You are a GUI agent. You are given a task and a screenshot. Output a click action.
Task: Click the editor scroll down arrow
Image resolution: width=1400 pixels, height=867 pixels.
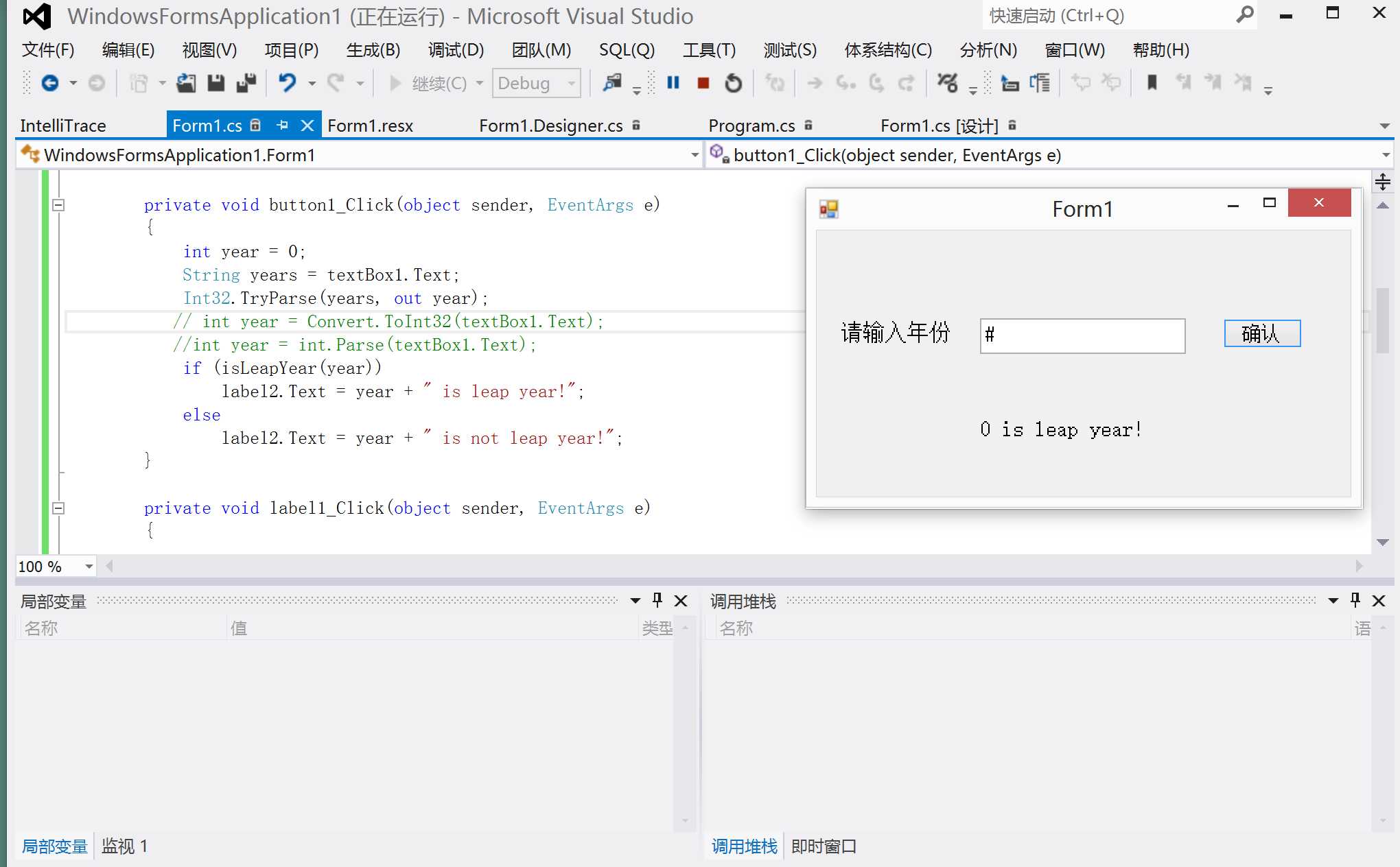1383,542
